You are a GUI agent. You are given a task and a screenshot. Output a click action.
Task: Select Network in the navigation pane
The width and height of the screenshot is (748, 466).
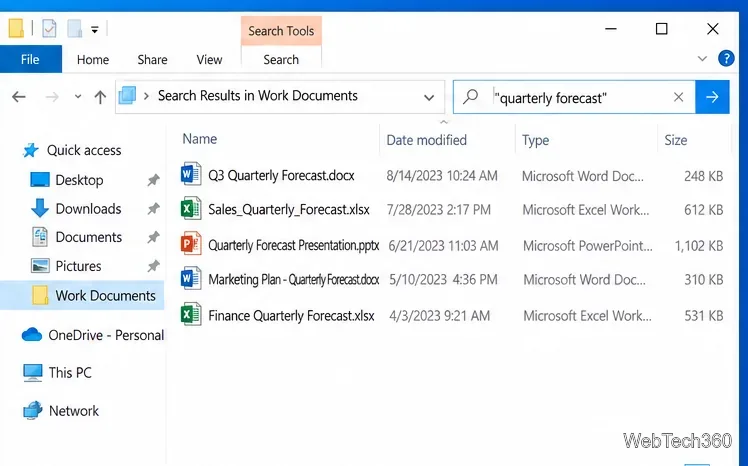coord(74,411)
